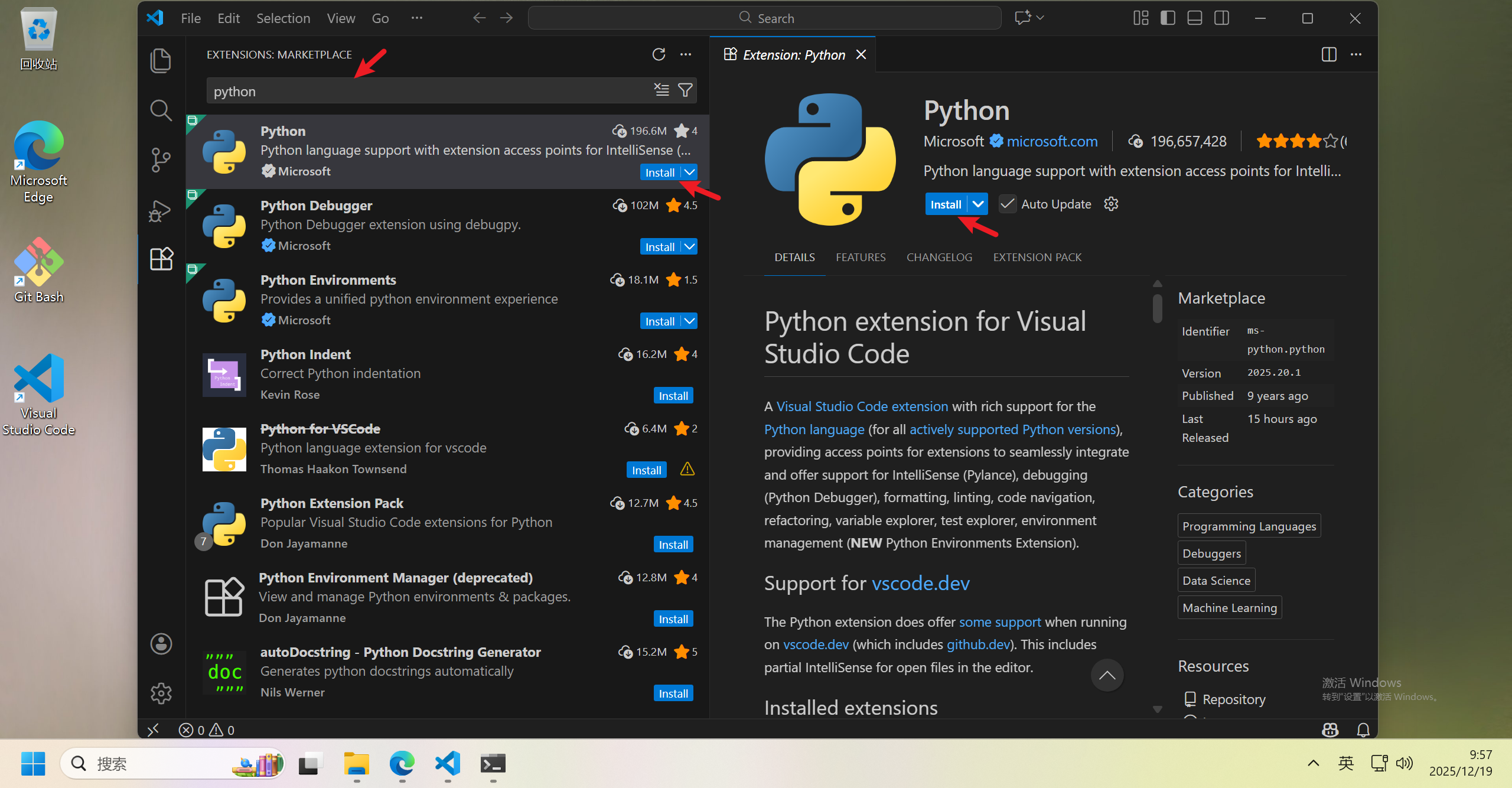Toggle the Auto Update checkbox

[1008, 204]
